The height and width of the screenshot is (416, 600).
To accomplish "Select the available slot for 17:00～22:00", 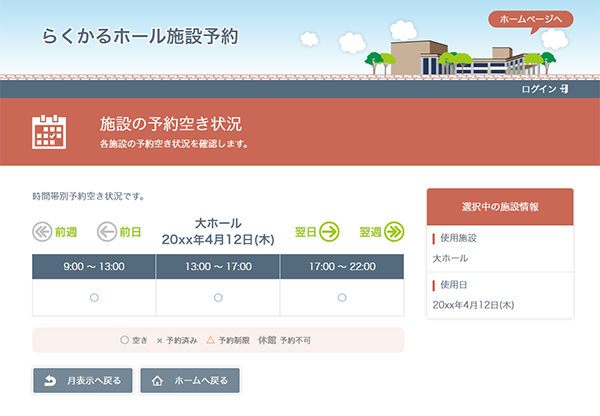I will pos(342,297).
